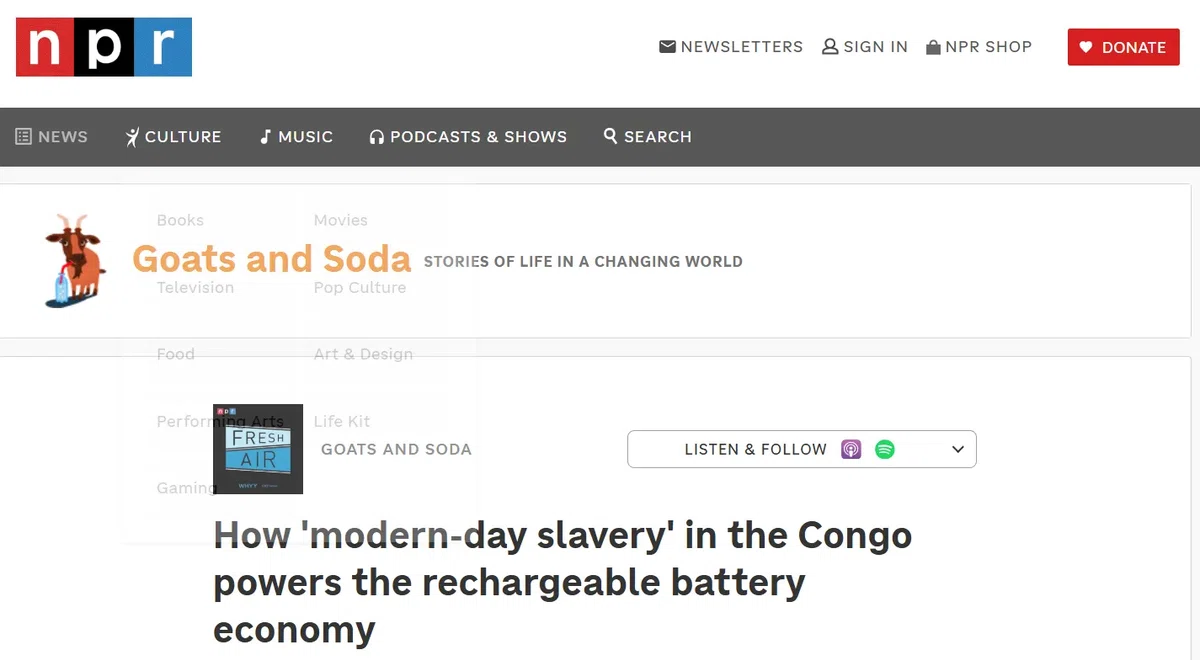The width and height of the screenshot is (1200, 660).
Task: Click the Sign In person icon
Action: tap(830, 47)
